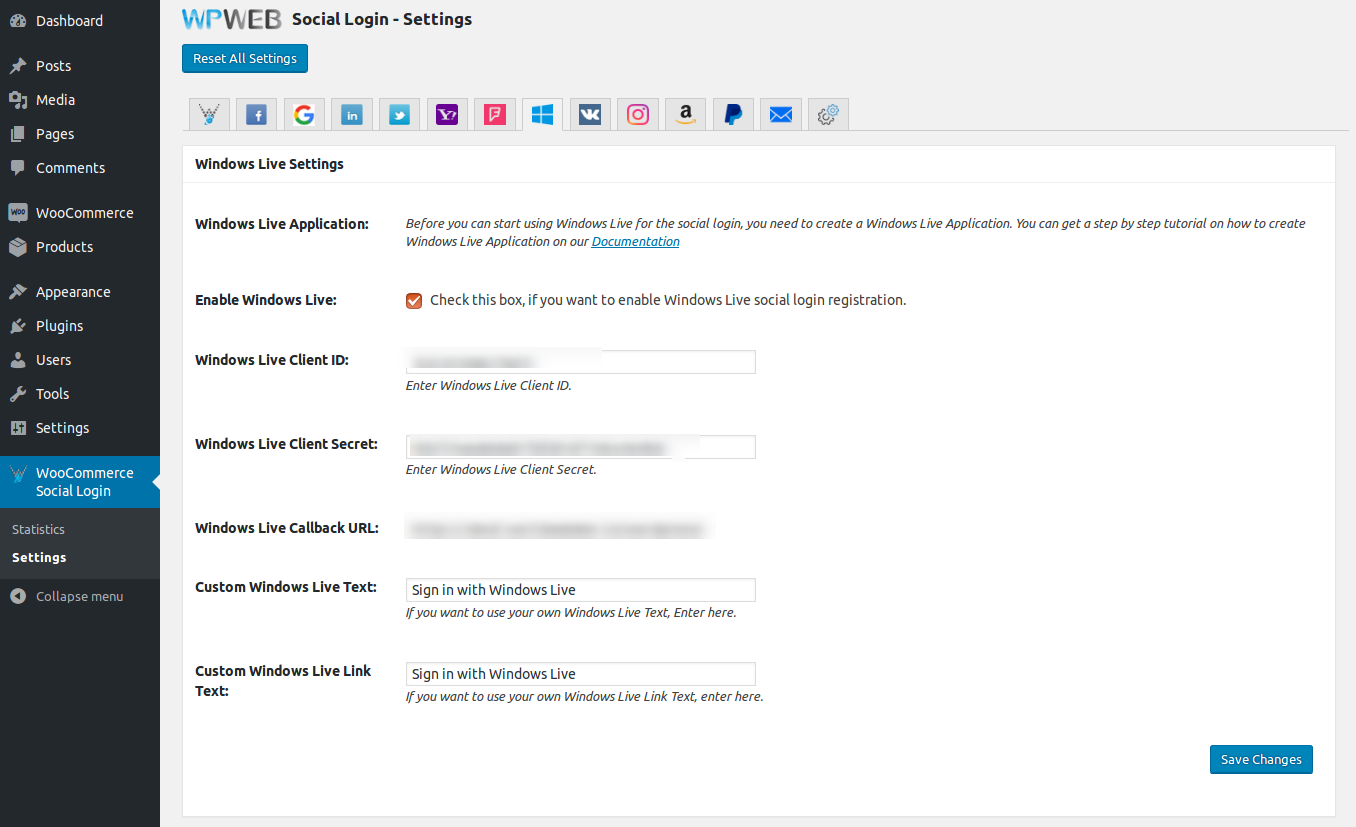Viewport: 1356px width, 827px height.
Task: Open the Instagram settings tab
Action: pyautogui.click(x=638, y=115)
